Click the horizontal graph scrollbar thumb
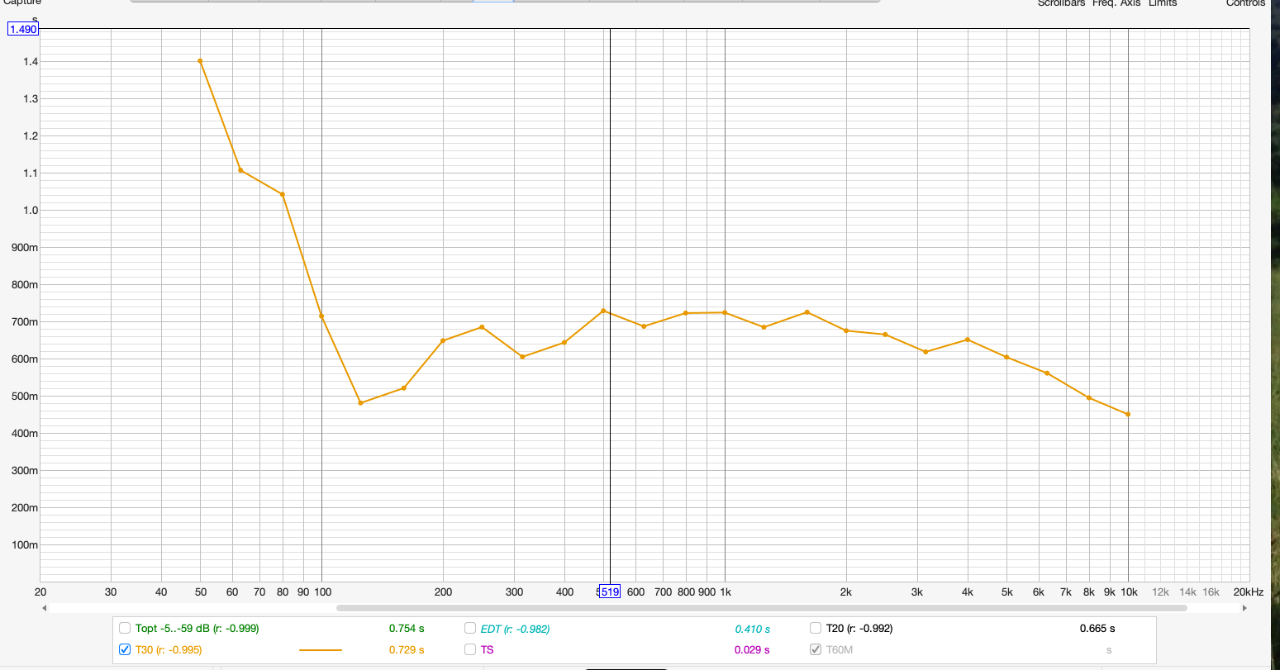1280x670 pixels. coord(760,607)
